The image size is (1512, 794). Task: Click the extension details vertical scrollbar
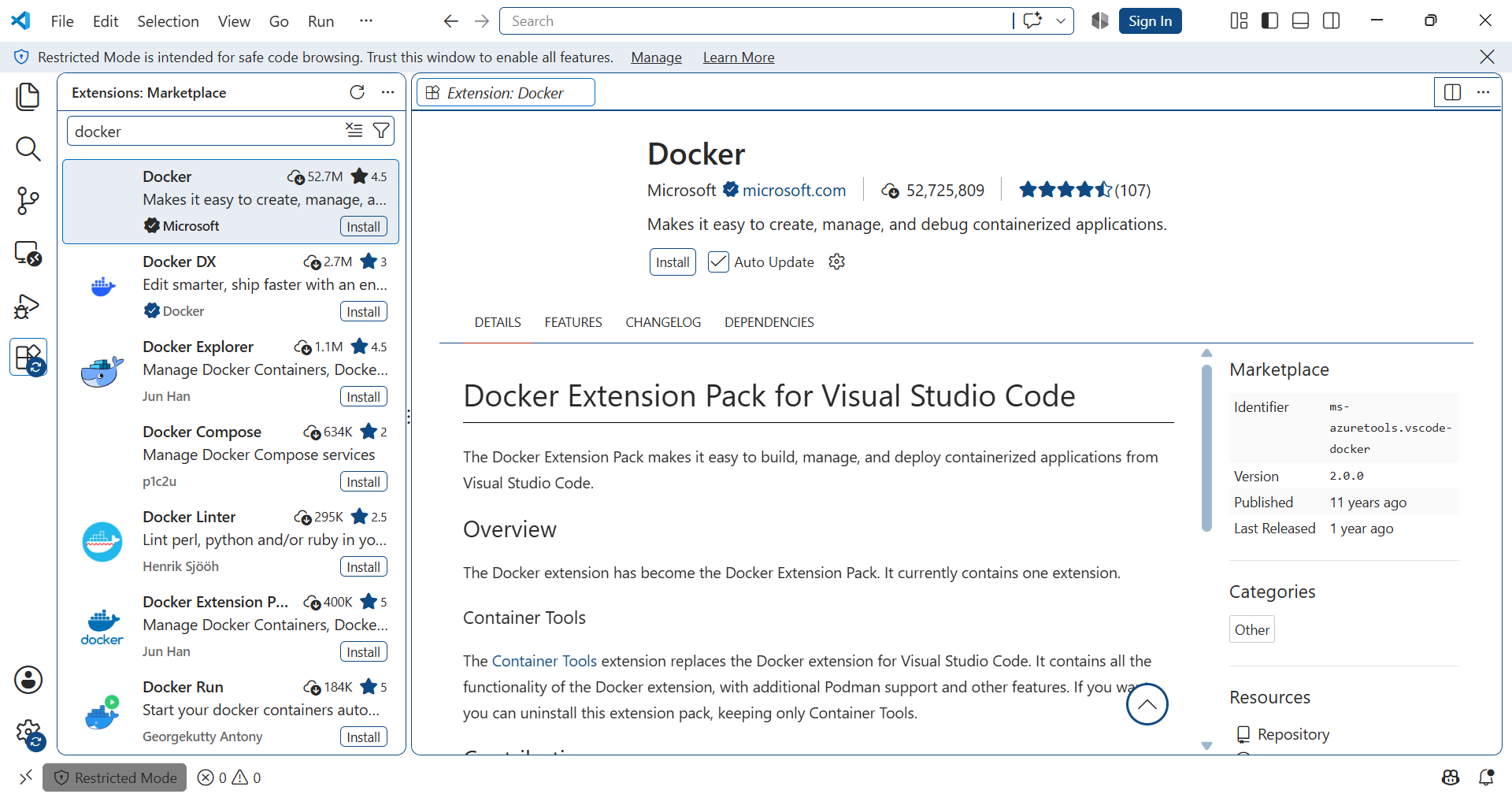1206,449
